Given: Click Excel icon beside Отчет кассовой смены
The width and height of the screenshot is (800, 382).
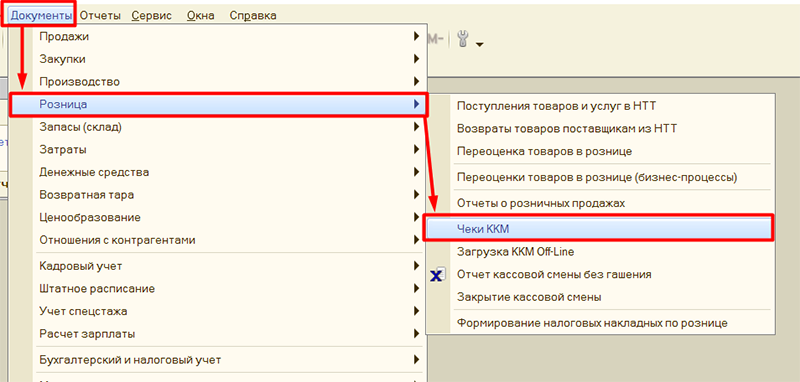Looking at the screenshot, I should coord(438,274).
